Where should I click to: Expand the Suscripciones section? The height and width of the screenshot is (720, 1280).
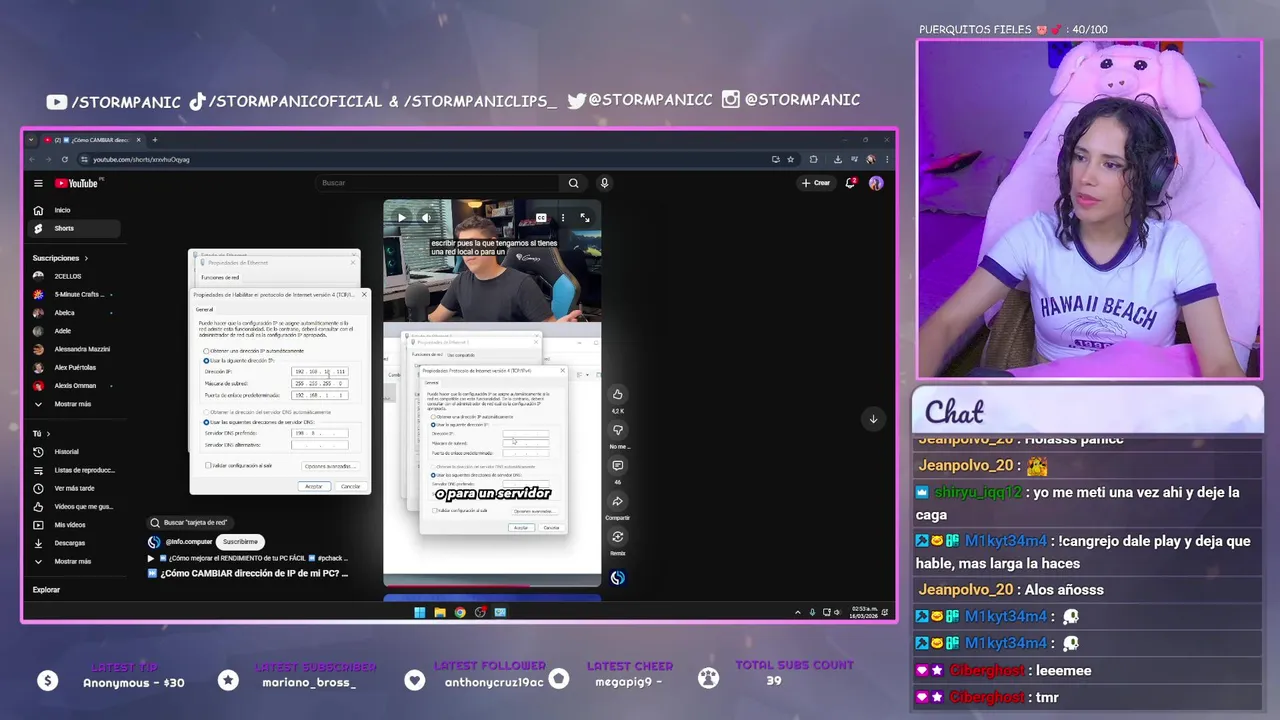pyautogui.click(x=60, y=258)
